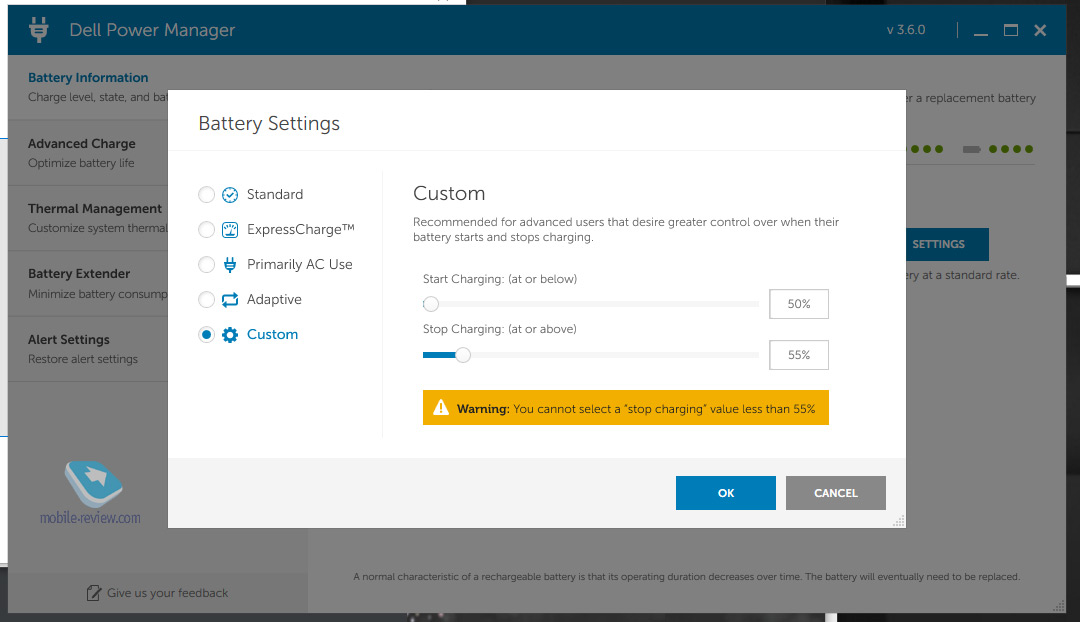The height and width of the screenshot is (622, 1080).
Task: Open the Alert Settings tab
Action: tap(88, 349)
